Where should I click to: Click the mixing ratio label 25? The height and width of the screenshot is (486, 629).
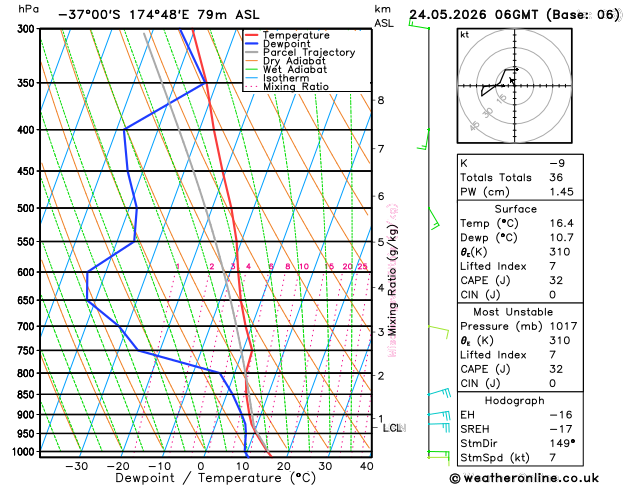(x=363, y=267)
